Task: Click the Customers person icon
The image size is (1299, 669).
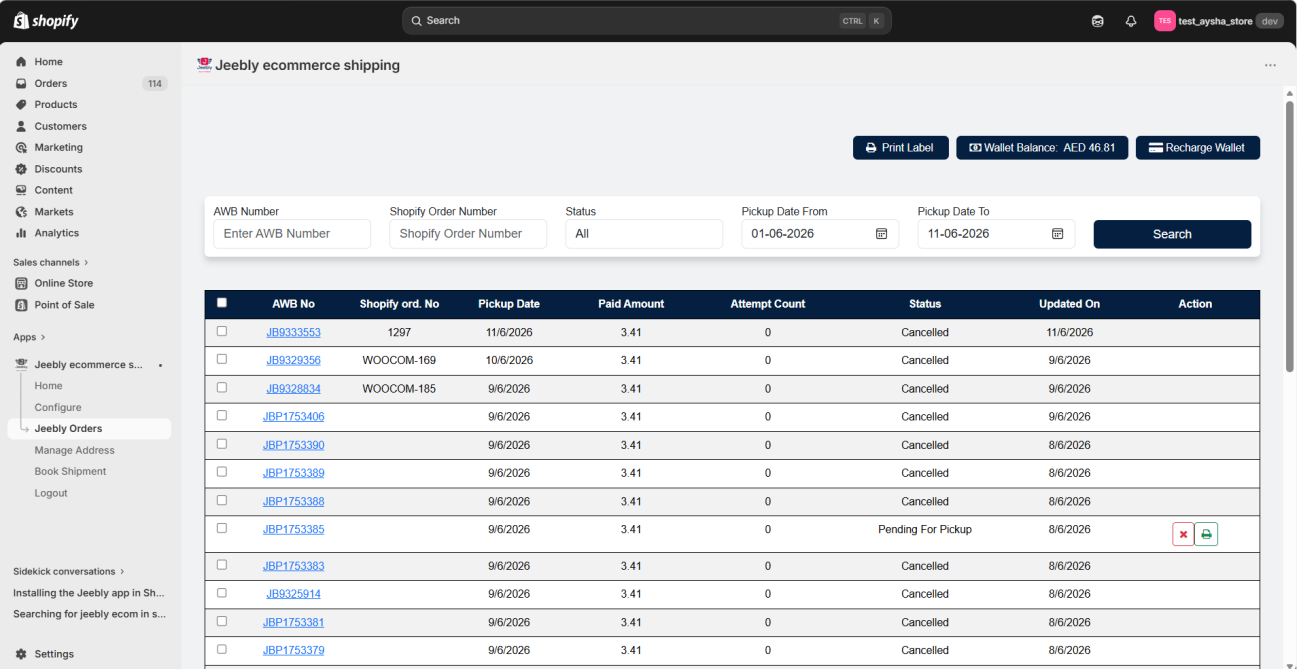Action: (x=21, y=126)
